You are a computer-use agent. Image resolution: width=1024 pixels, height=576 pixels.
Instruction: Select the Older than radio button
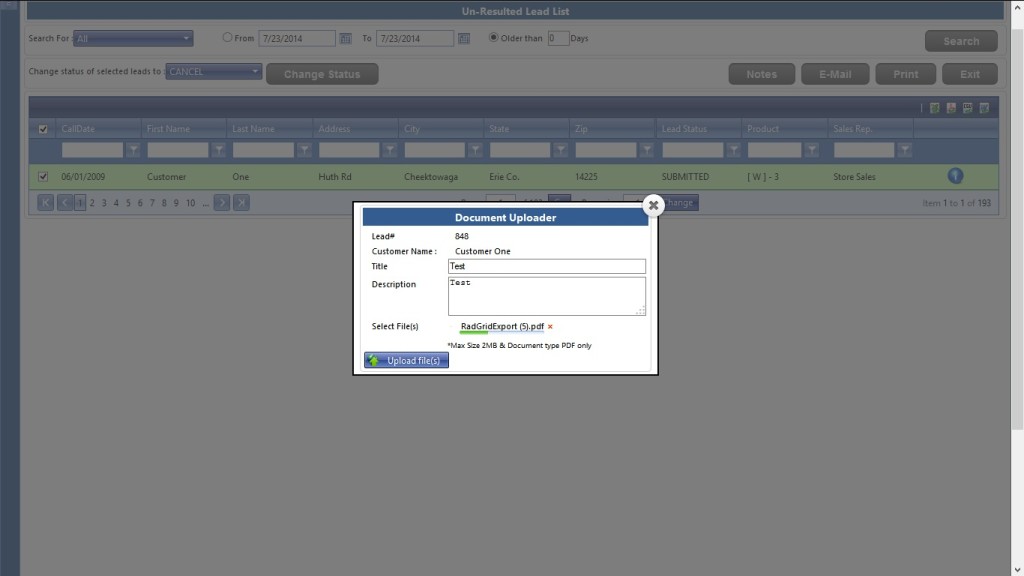coord(494,38)
